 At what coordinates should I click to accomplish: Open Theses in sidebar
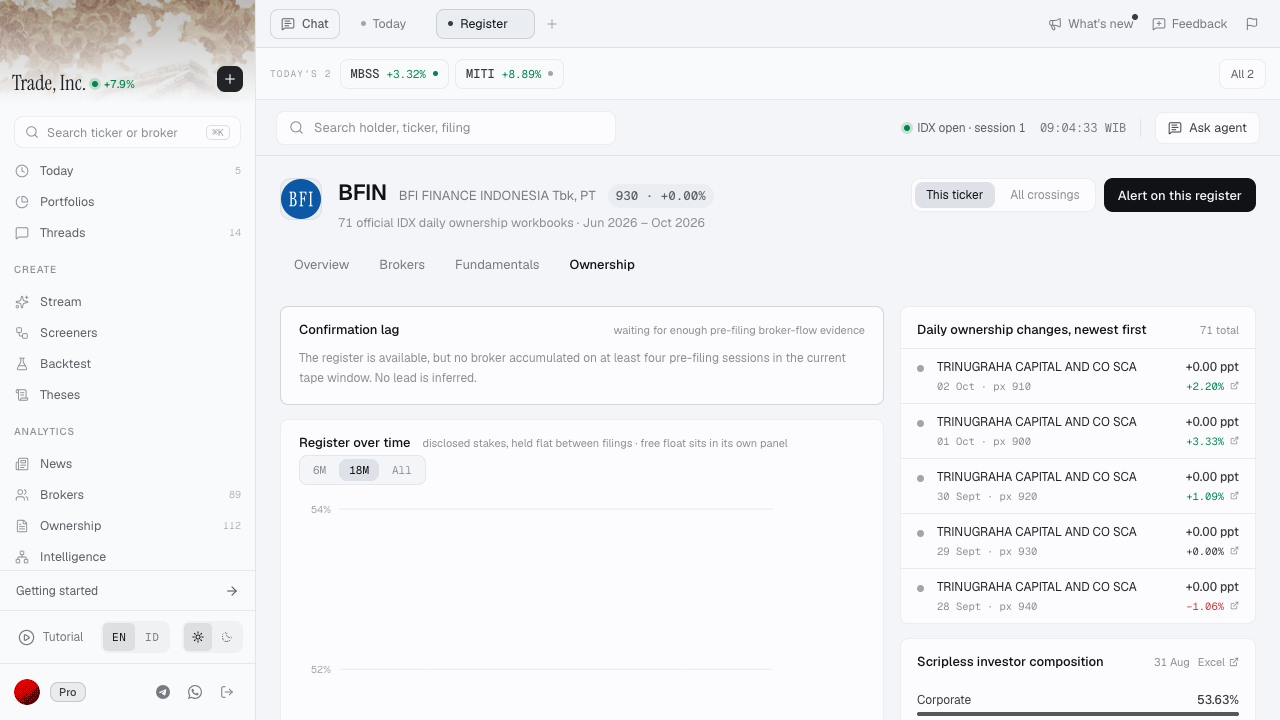(127, 395)
